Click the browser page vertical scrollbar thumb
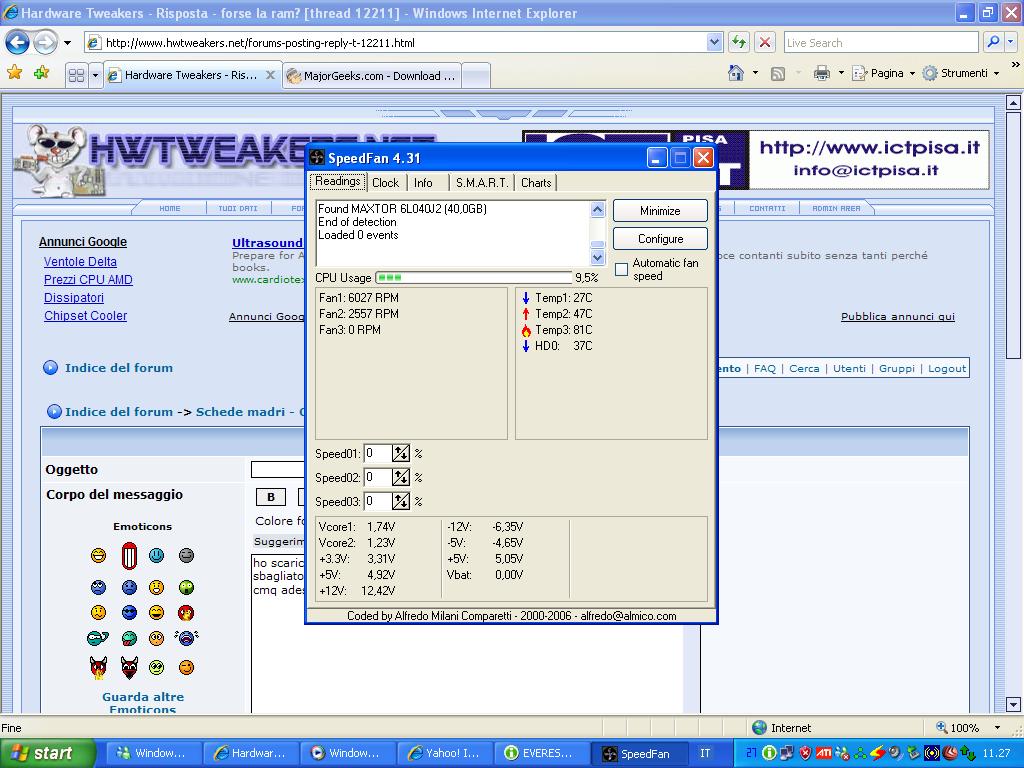This screenshot has width=1024, height=768. pyautogui.click(x=1013, y=234)
